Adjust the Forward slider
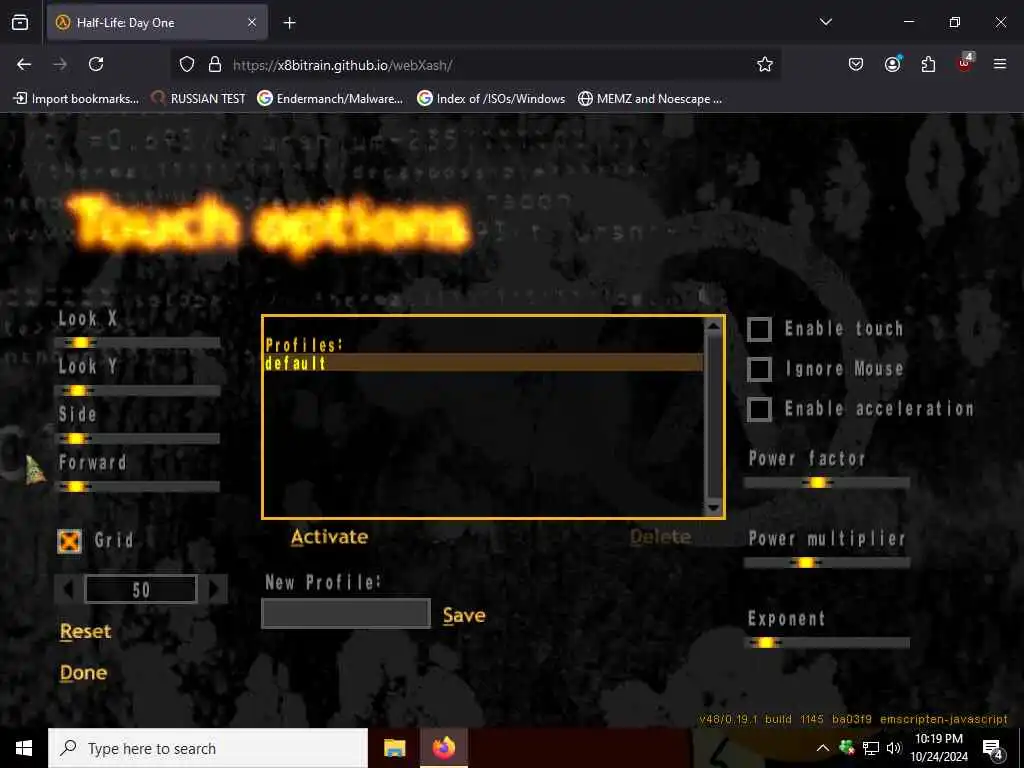Image resolution: width=1024 pixels, height=768 pixels. click(x=138, y=487)
